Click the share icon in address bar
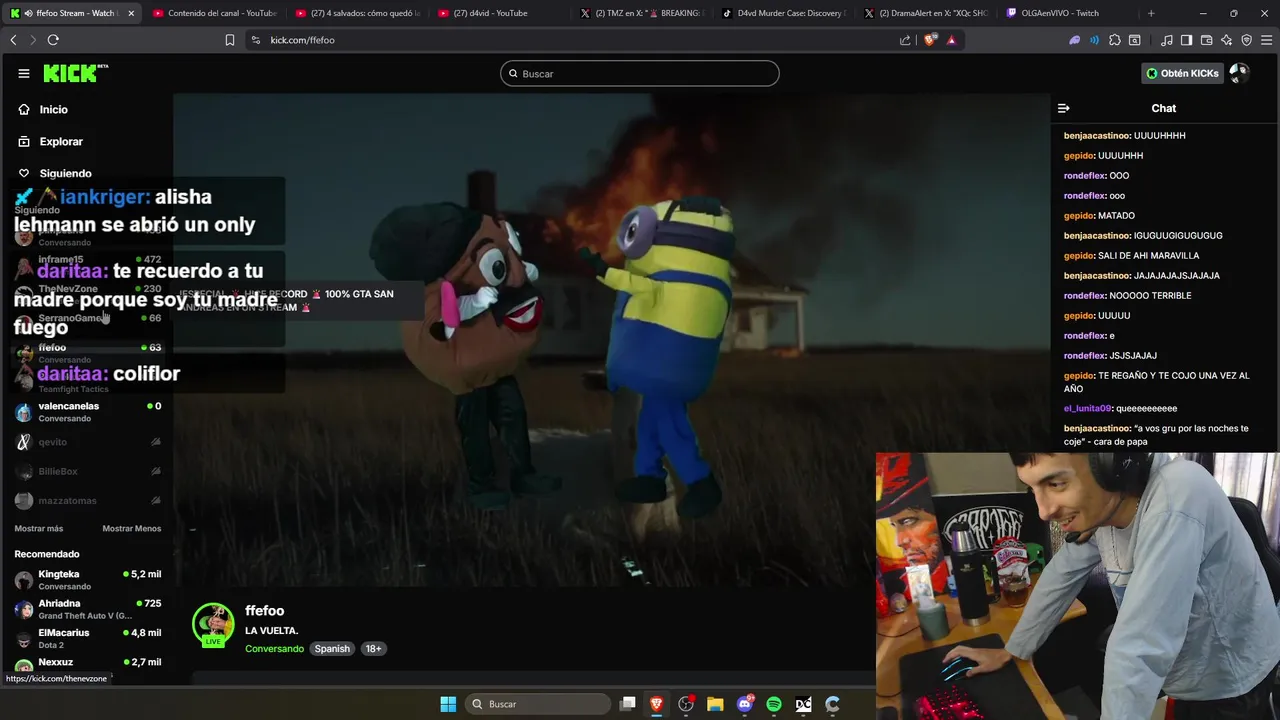Image resolution: width=1280 pixels, height=720 pixels. click(905, 40)
